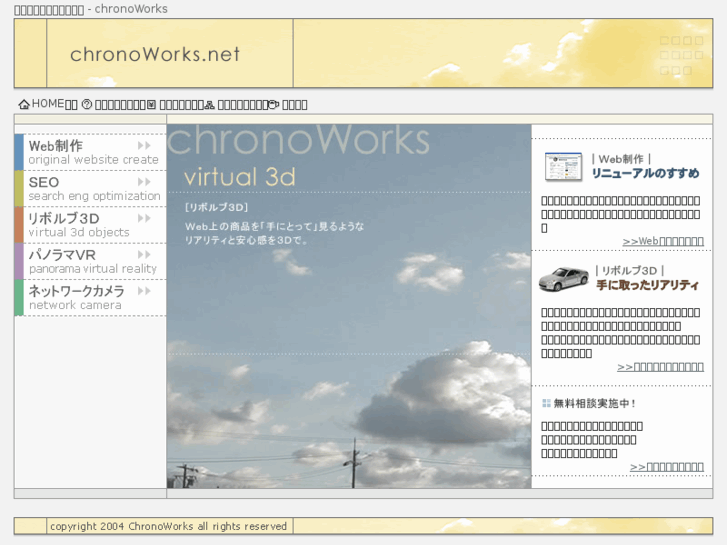The width and height of the screenshot is (727, 545).
Task: Click the question mark icon in navigation bar
Action: [x=87, y=104]
